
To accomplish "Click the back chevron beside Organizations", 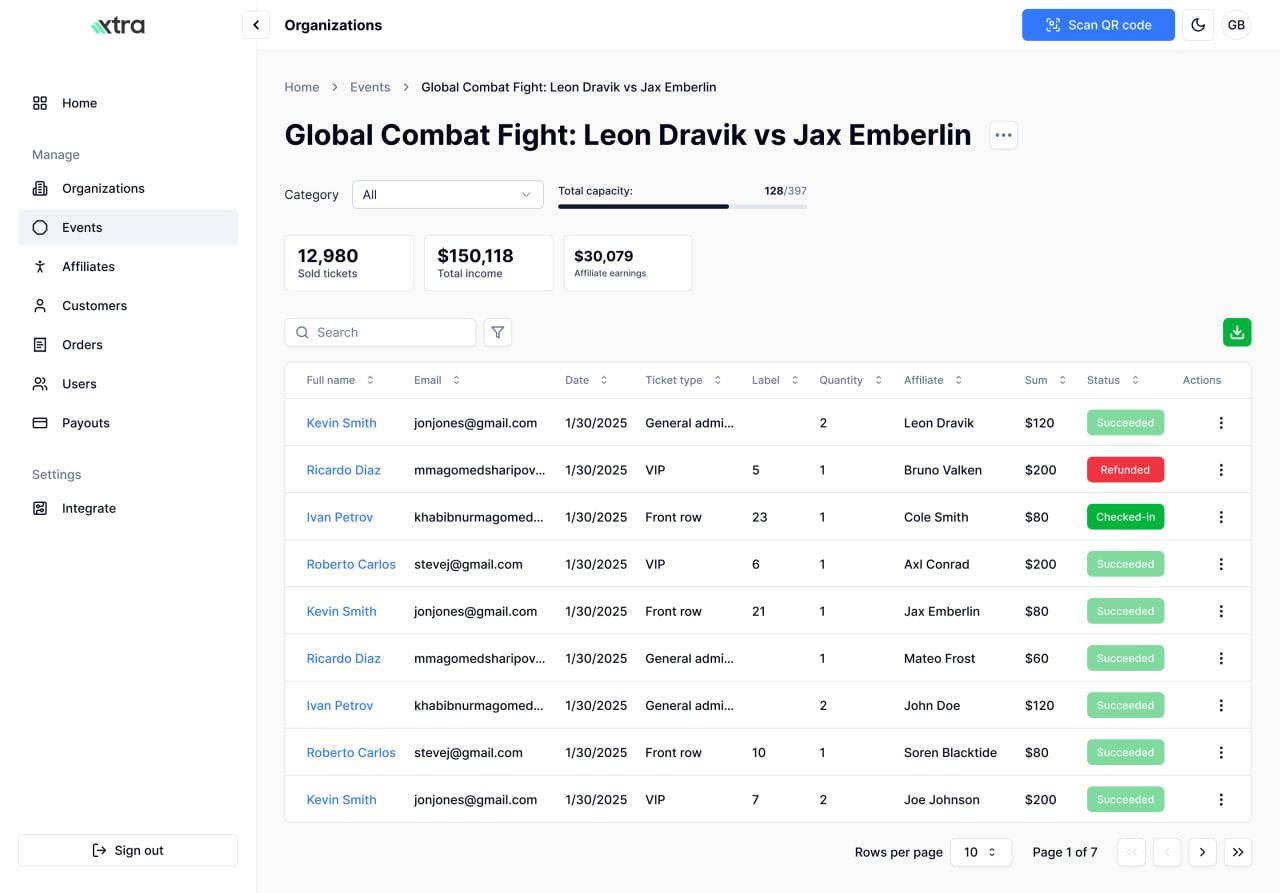I will [256, 25].
